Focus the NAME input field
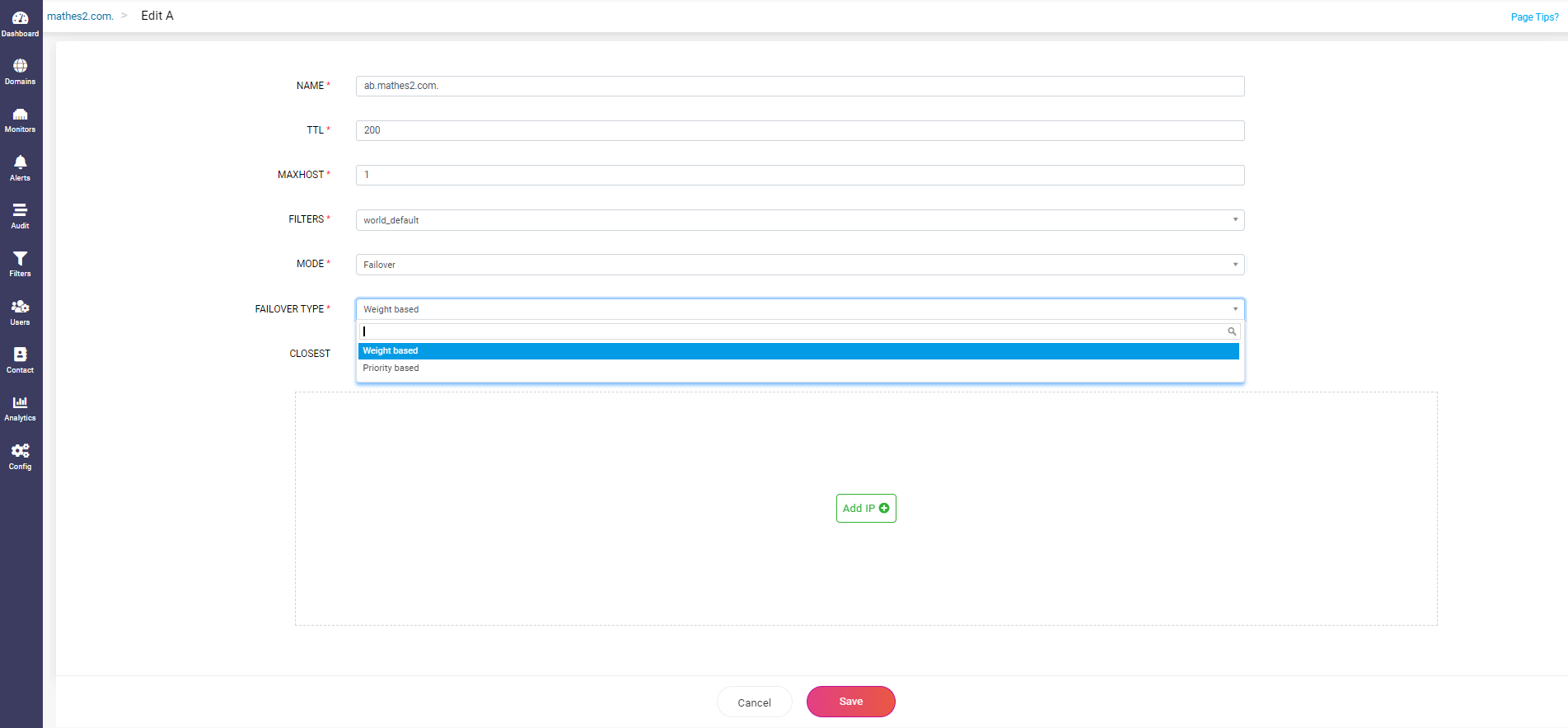This screenshot has height=728, width=1568. [x=800, y=86]
